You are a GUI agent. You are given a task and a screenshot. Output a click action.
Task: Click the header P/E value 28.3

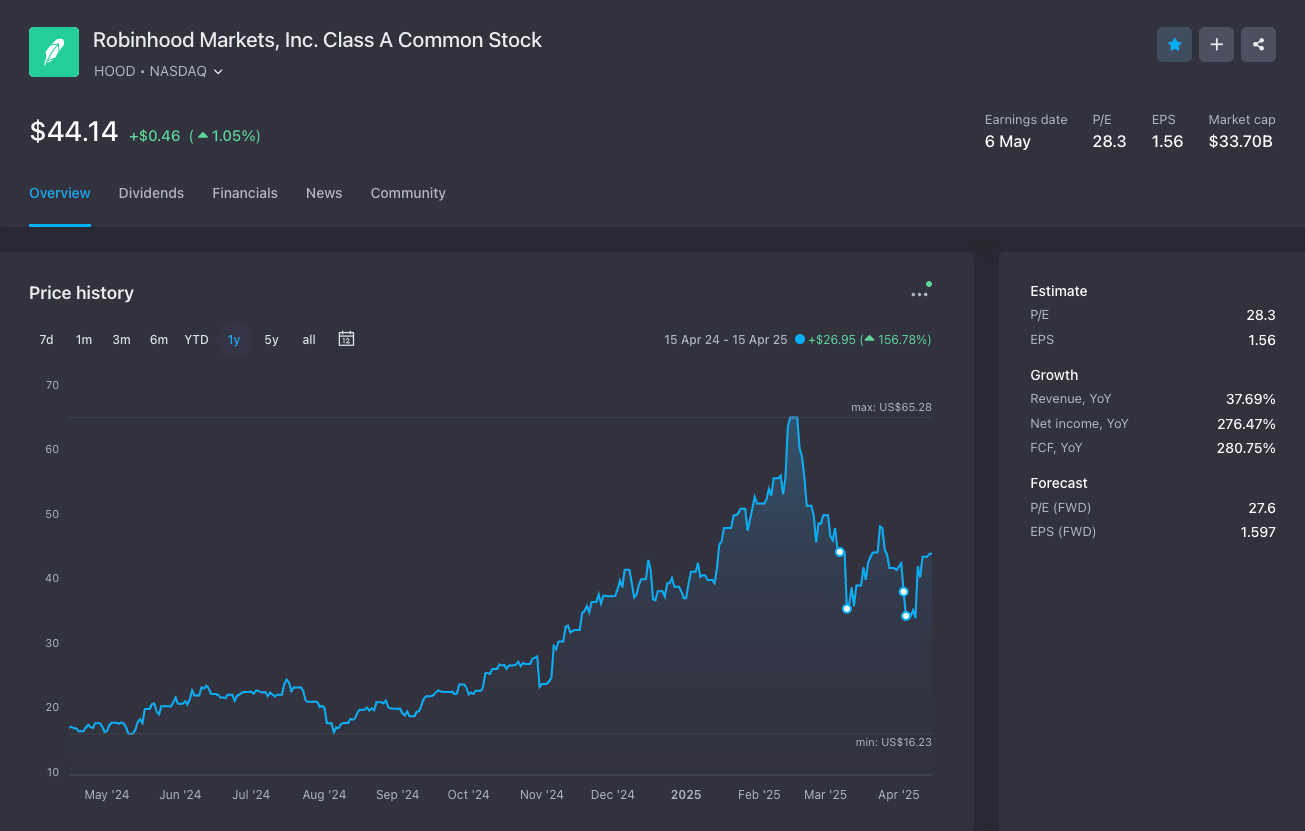tap(1109, 141)
